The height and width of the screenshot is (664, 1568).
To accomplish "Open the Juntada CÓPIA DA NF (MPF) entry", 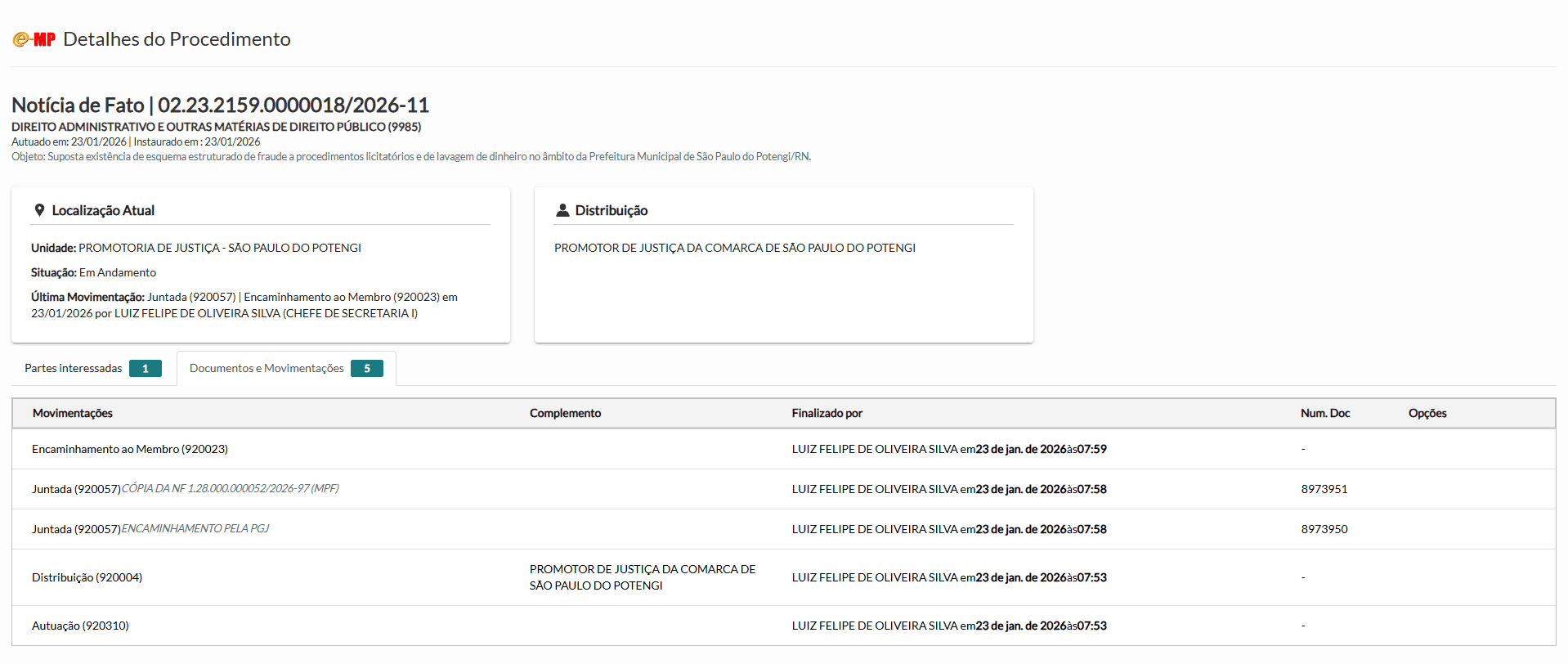I will [230, 489].
